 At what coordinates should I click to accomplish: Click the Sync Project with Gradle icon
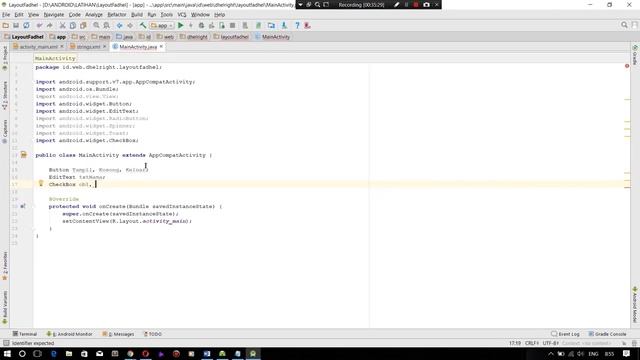click(258, 25)
